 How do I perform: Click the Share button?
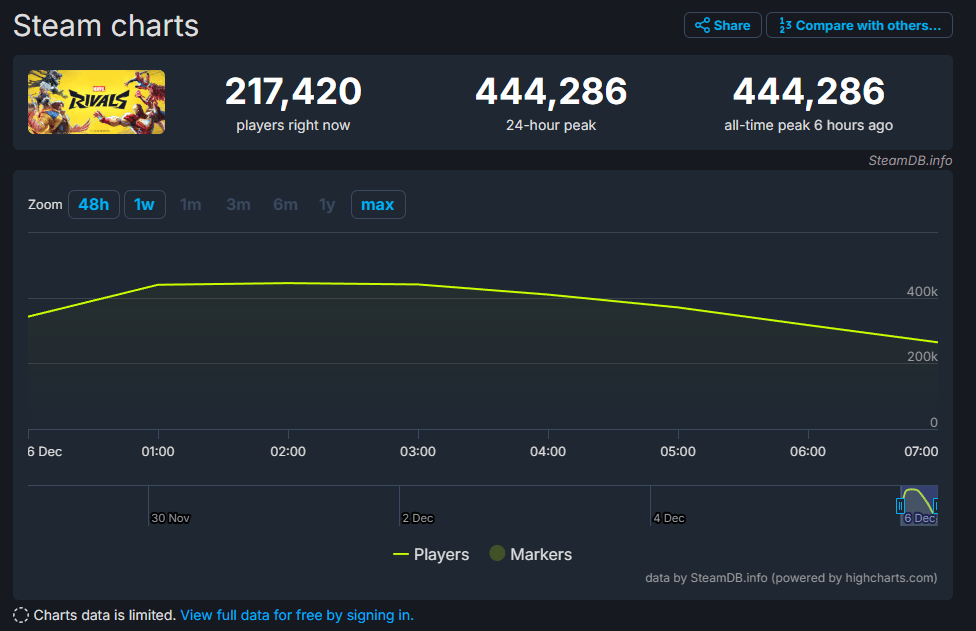point(723,26)
